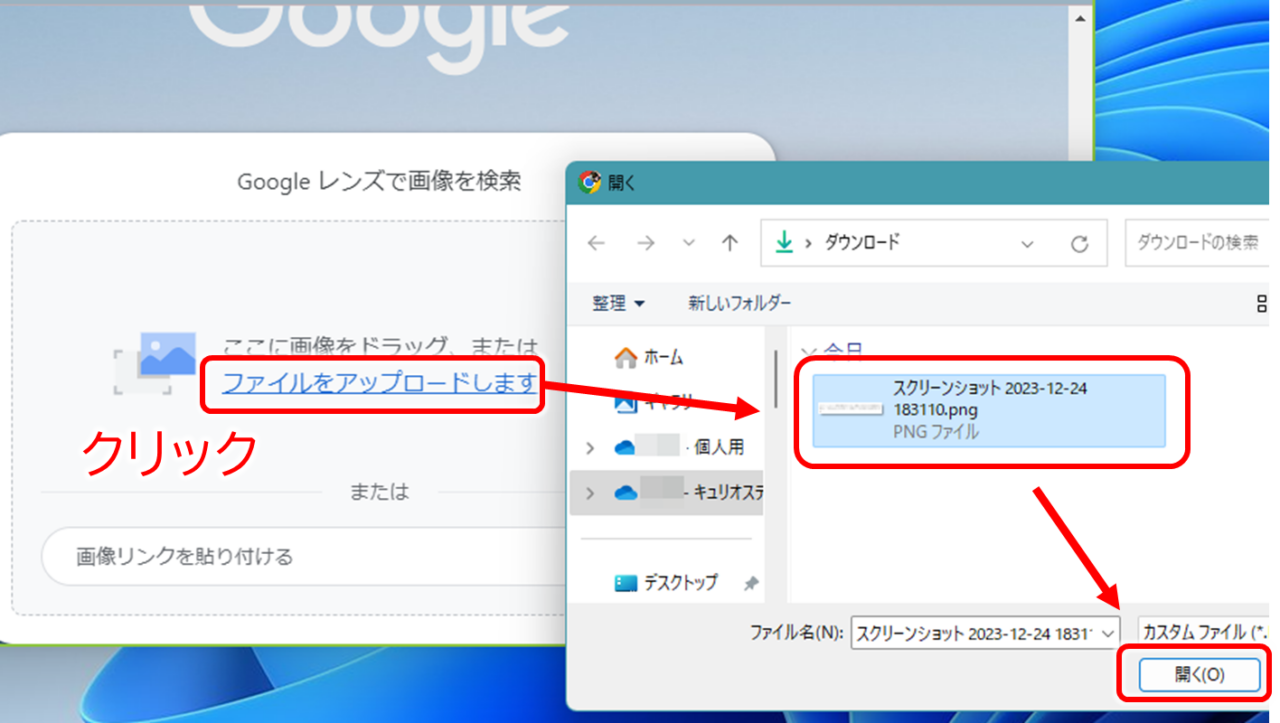Collapse the 今日 group chevron

tap(810, 352)
